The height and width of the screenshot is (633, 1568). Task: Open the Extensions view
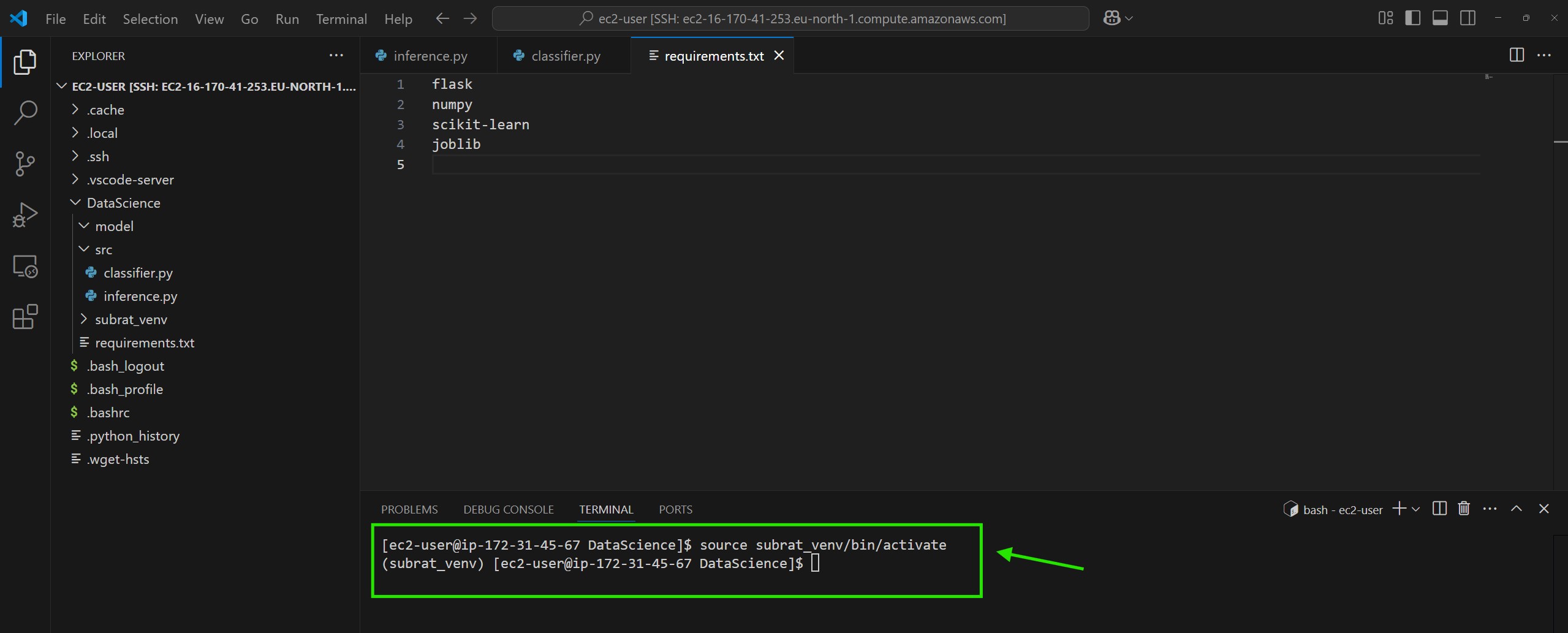pos(25,317)
